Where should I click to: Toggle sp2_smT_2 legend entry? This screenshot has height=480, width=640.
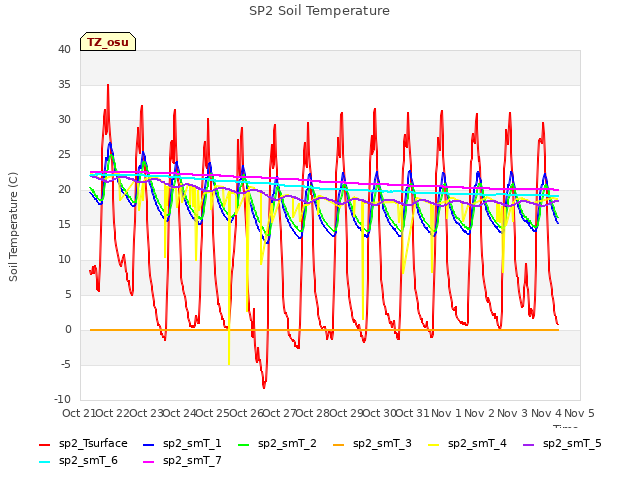click(x=277, y=444)
